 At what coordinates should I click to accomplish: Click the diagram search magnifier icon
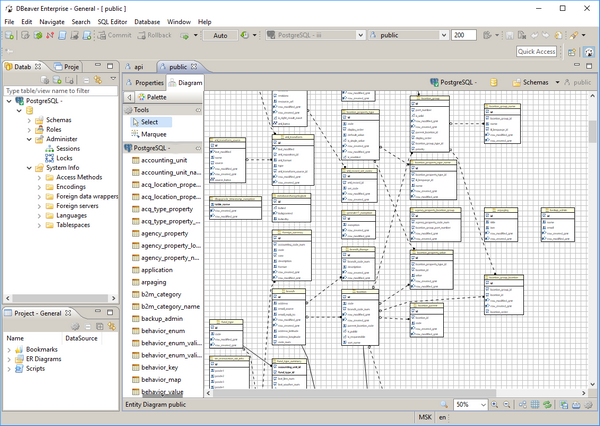click(x=444, y=405)
